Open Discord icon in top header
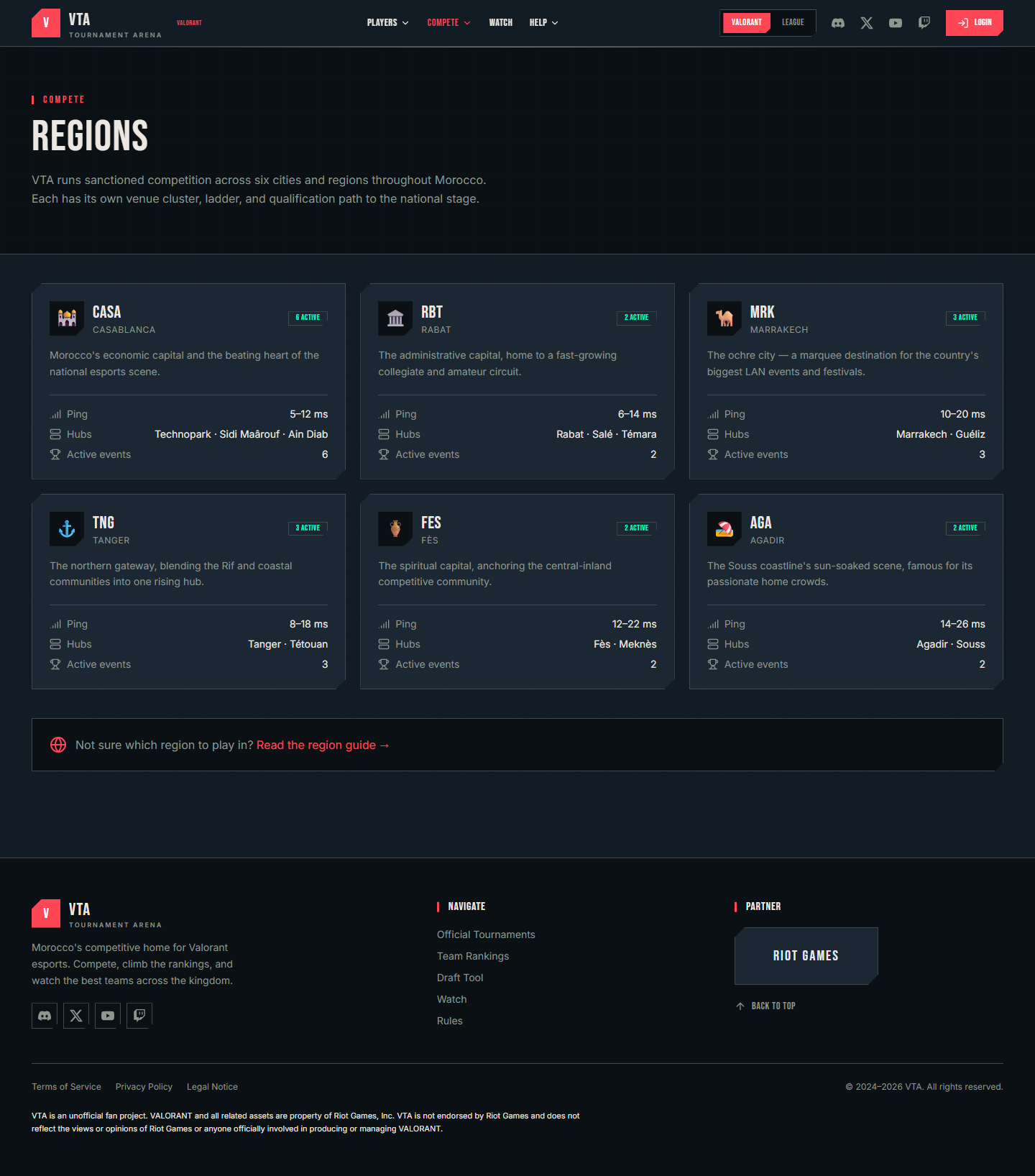Screen dimensions: 1035x1176 click(x=838, y=23)
